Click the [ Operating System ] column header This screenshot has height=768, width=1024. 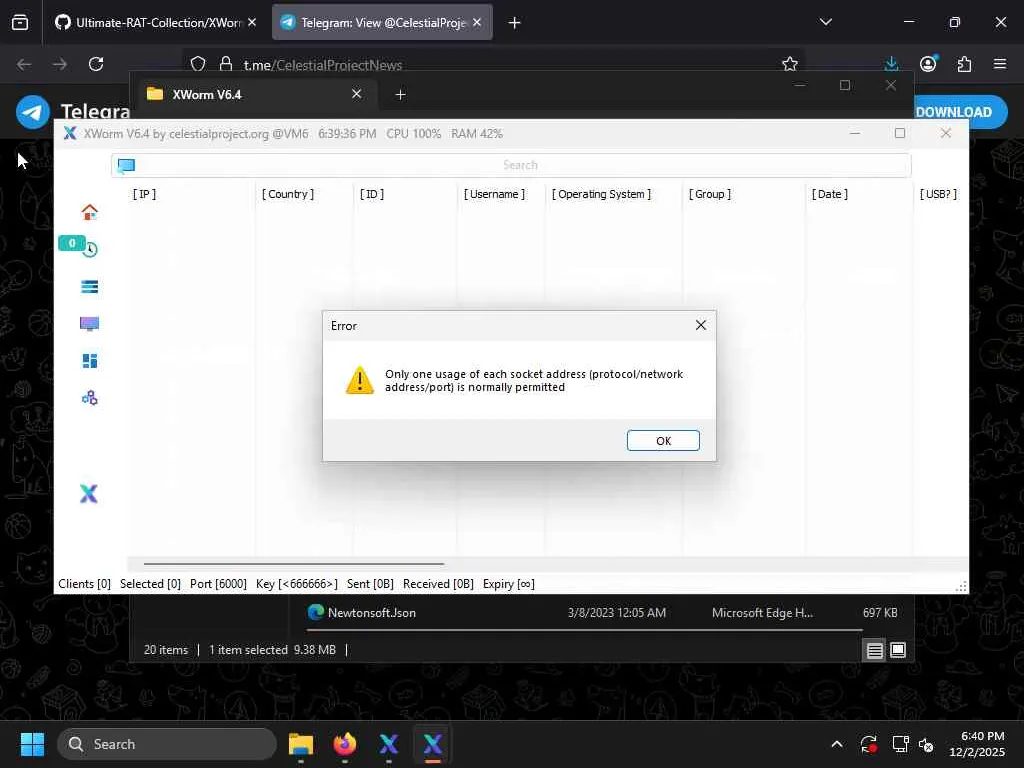click(x=601, y=194)
